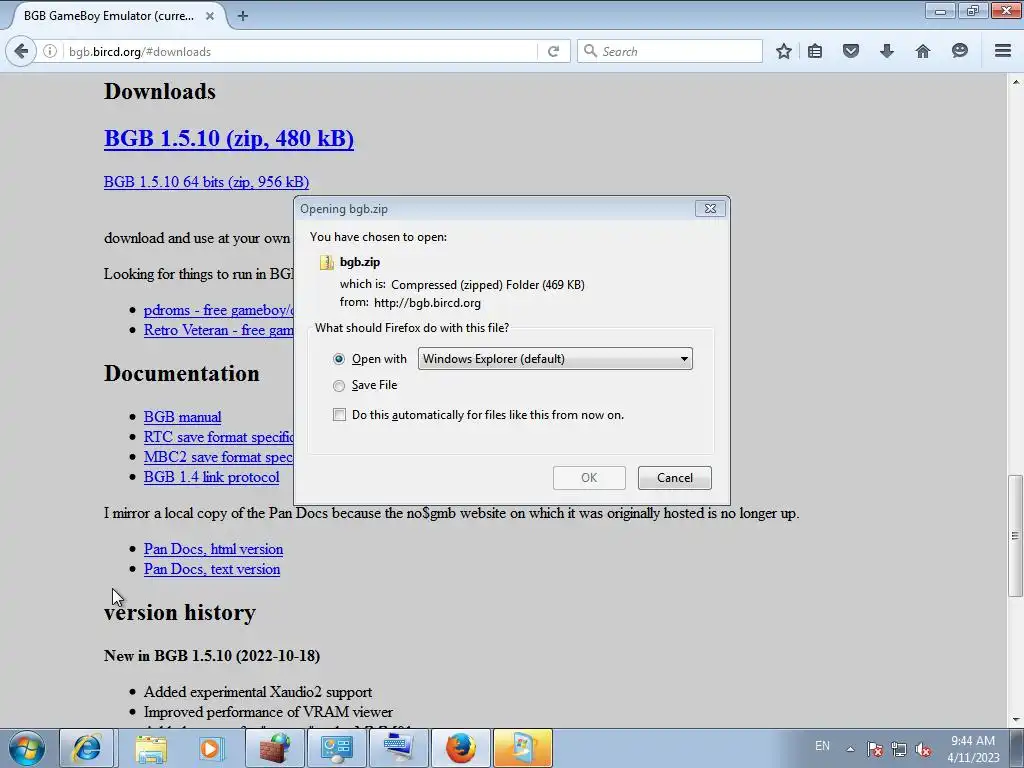Open the pdroms free gameboy link
This screenshot has height=768, width=1024.
(219, 310)
